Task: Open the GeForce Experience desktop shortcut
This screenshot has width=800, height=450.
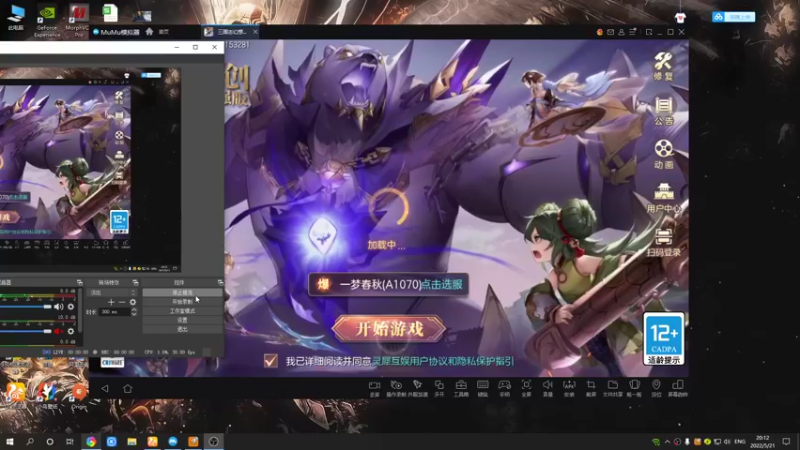Action: click(46, 20)
